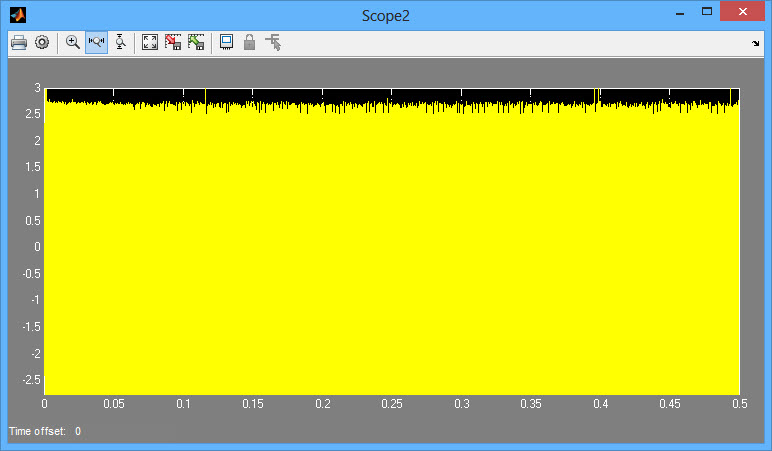Maximize the Scope2 window
Image resolution: width=772 pixels, height=451 pixels.
[709, 14]
